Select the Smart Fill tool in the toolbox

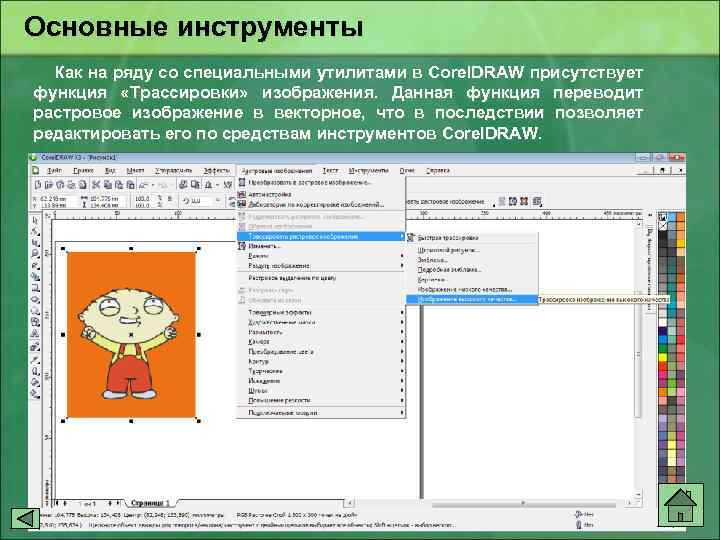point(35,277)
